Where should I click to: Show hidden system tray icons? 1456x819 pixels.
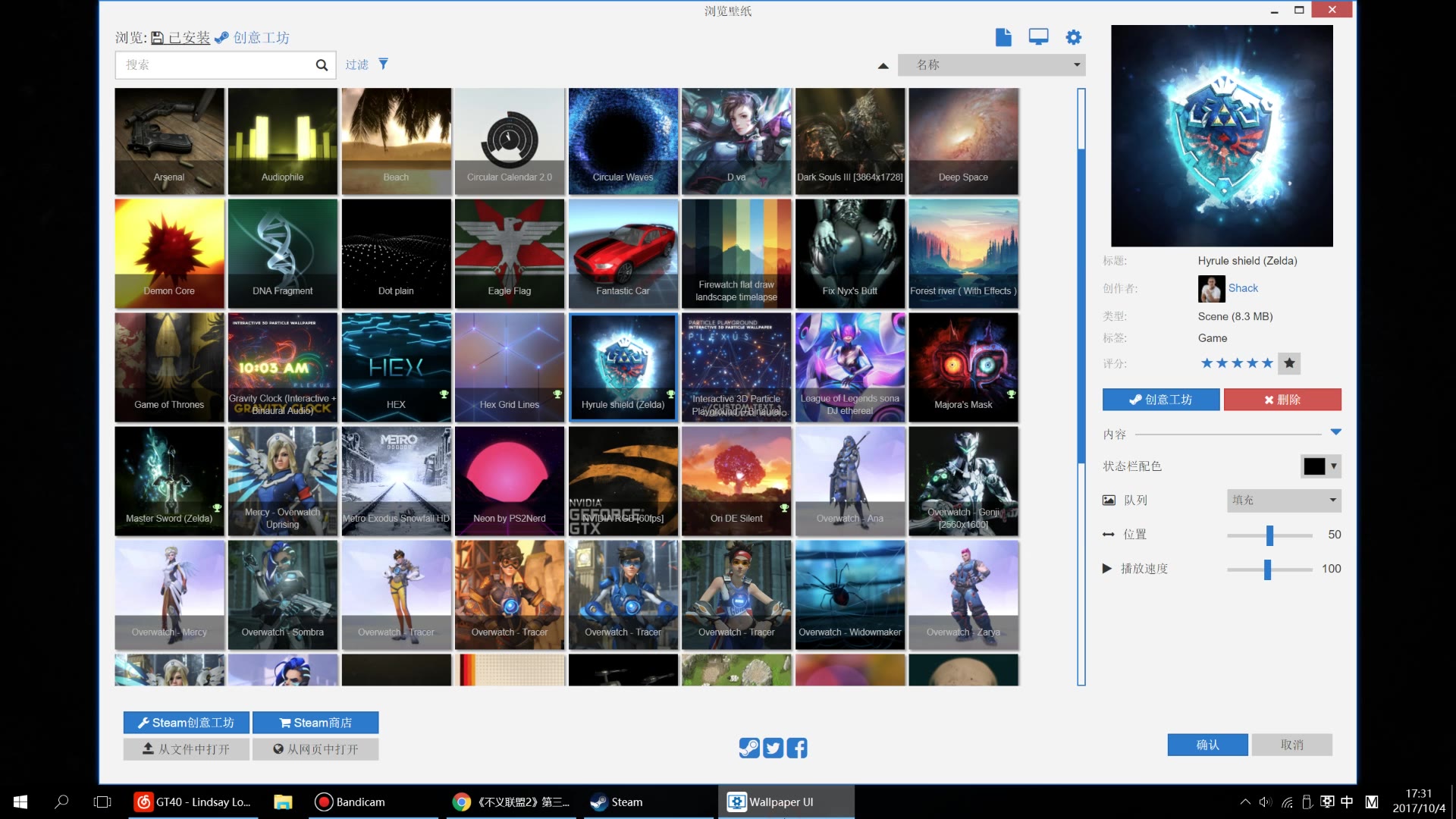click(1245, 802)
